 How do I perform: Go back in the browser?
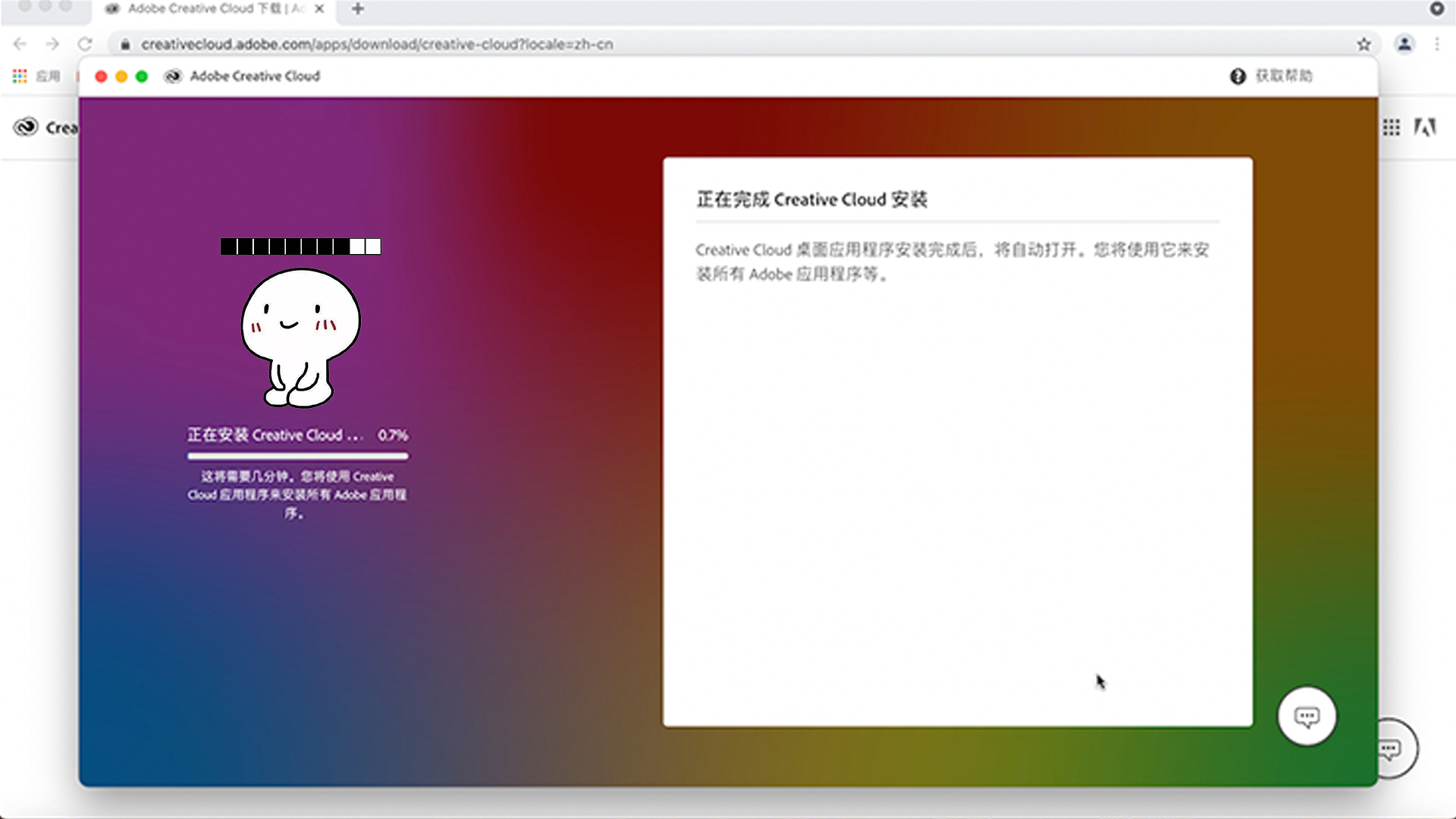coord(20,44)
